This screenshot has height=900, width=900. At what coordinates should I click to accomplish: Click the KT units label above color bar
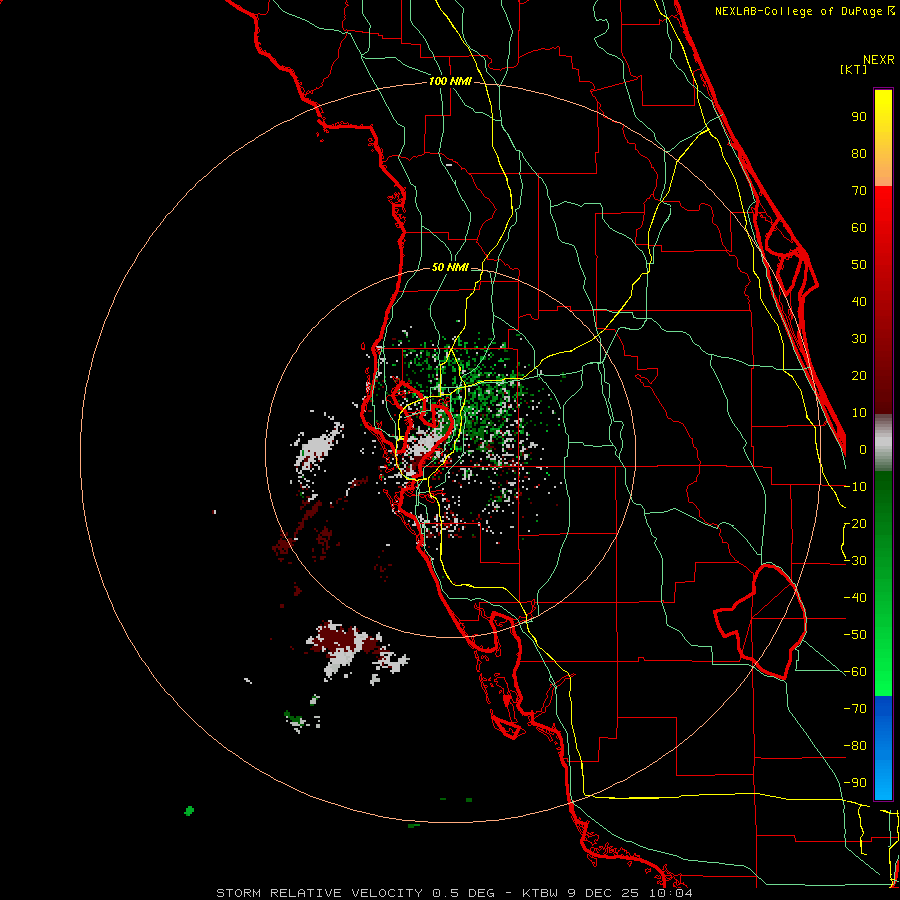[x=854, y=69]
